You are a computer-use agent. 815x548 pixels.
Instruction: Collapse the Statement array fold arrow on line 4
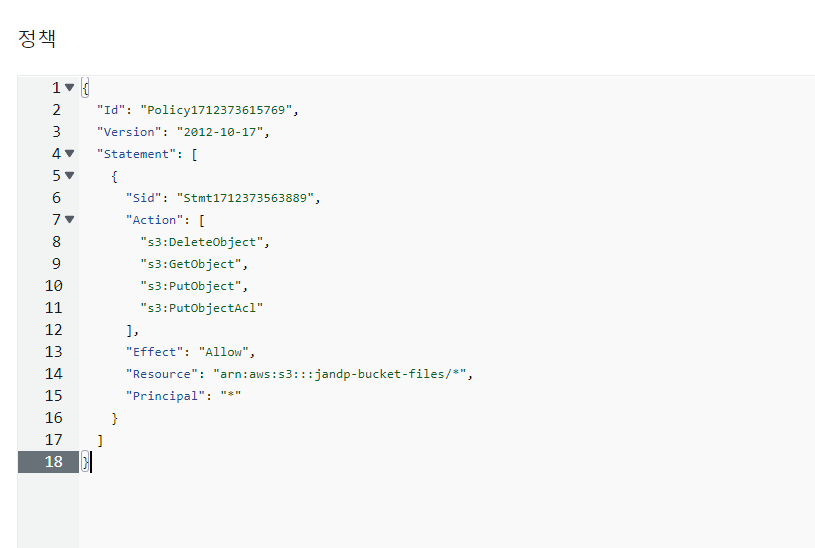[70, 153]
